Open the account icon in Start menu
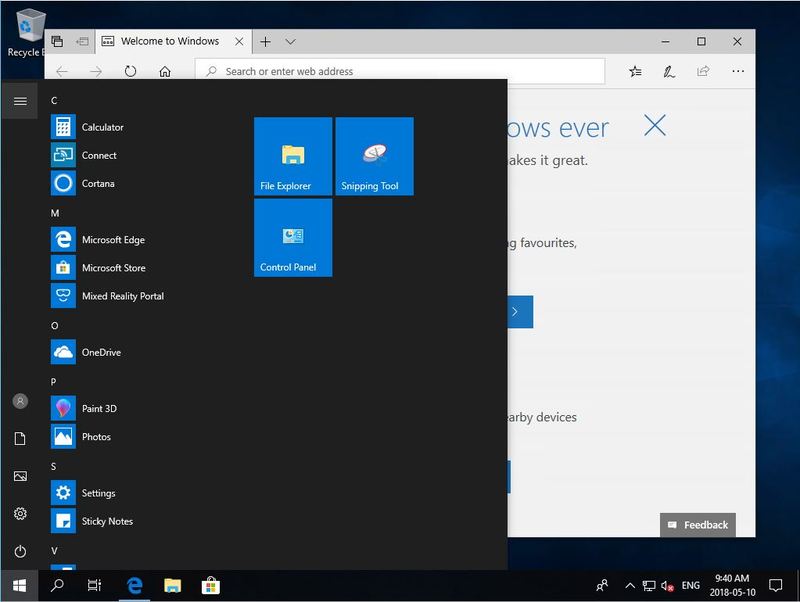 coord(20,400)
